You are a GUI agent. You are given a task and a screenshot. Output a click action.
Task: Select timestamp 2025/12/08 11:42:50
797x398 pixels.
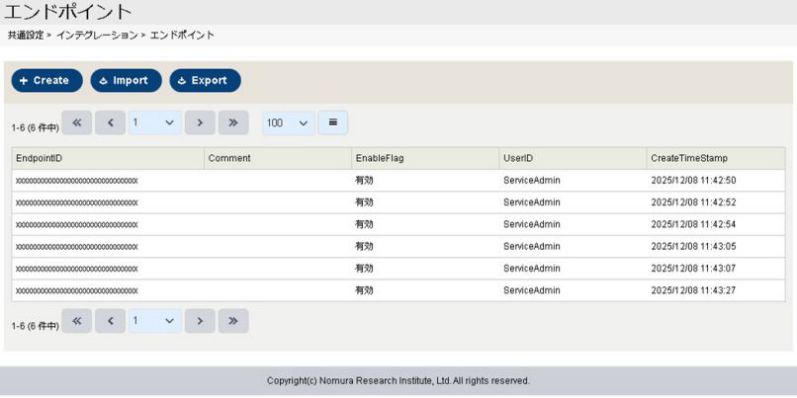(693, 180)
